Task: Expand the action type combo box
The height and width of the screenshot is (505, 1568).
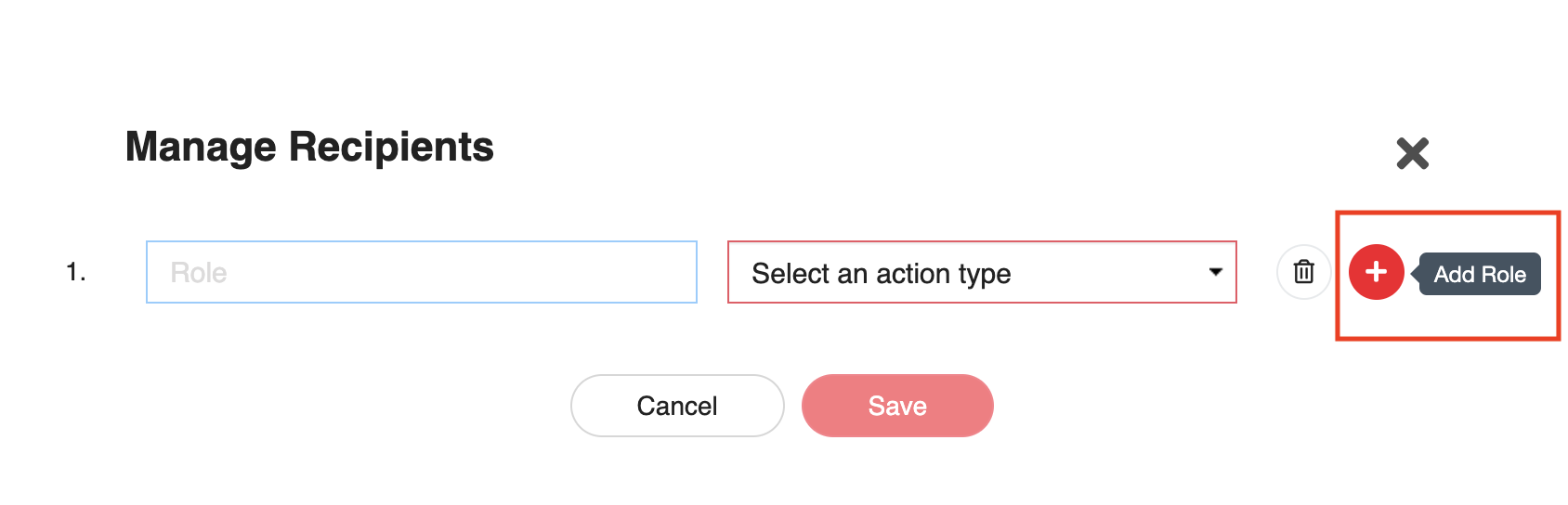Action: [981, 272]
